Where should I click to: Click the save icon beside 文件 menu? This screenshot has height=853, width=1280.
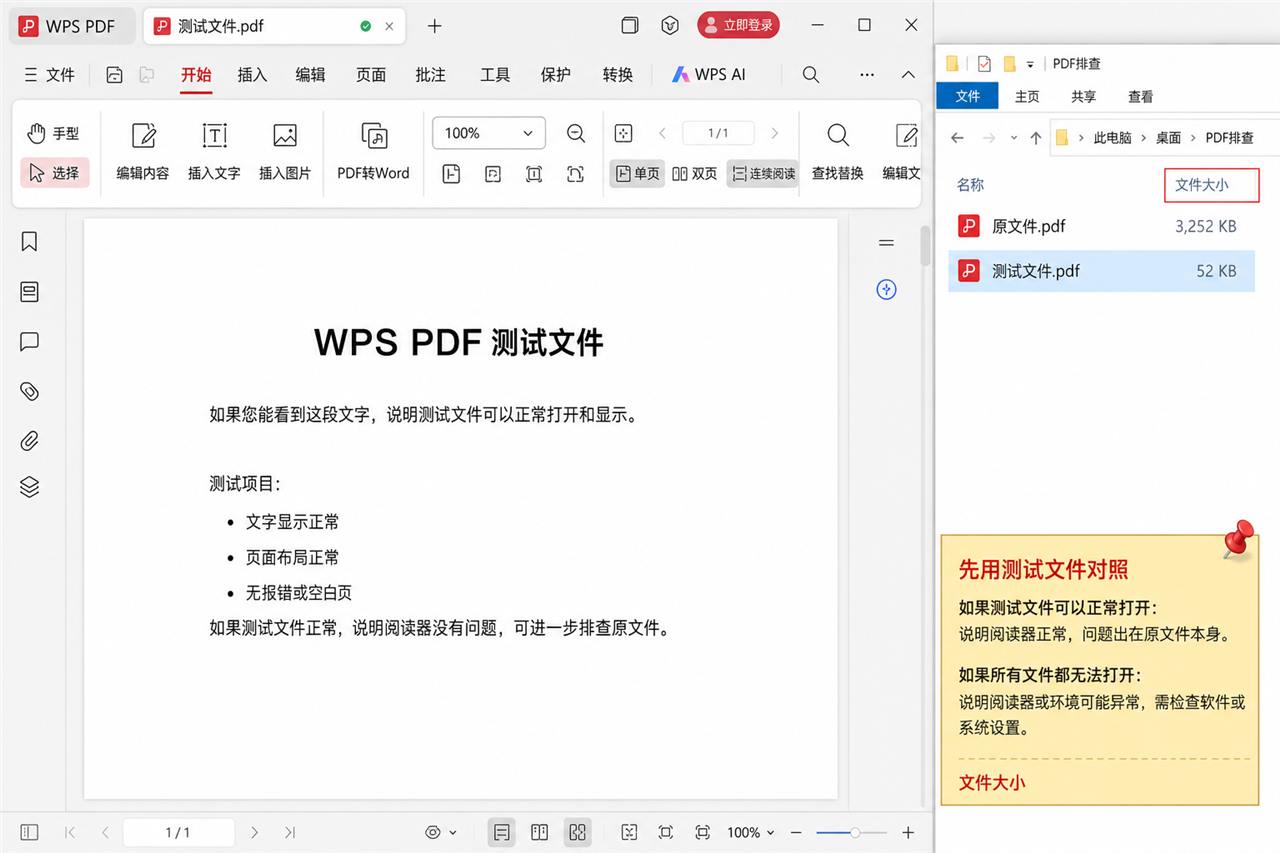(x=115, y=75)
